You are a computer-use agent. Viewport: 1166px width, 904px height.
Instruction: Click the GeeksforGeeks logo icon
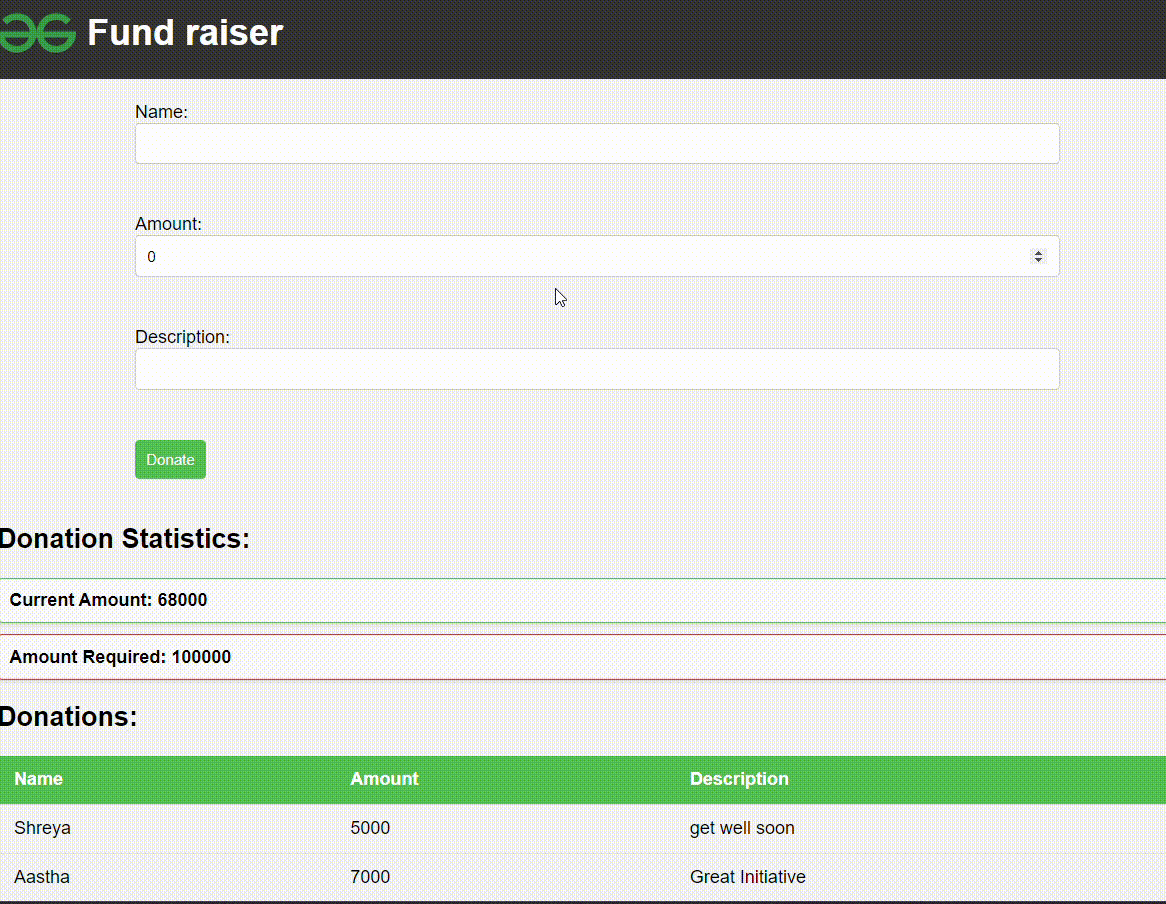point(37,33)
